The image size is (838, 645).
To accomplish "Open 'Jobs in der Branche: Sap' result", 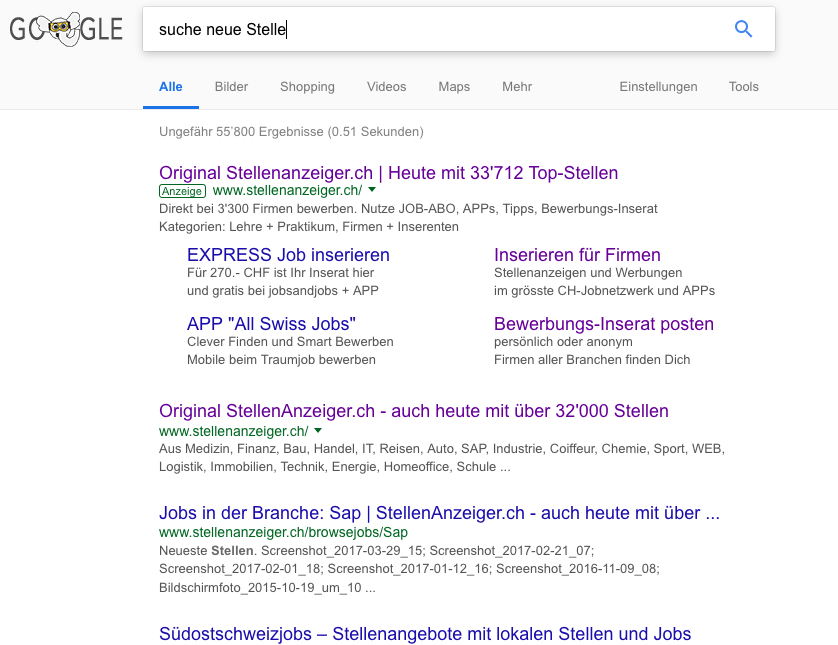I will pyautogui.click(x=439, y=513).
